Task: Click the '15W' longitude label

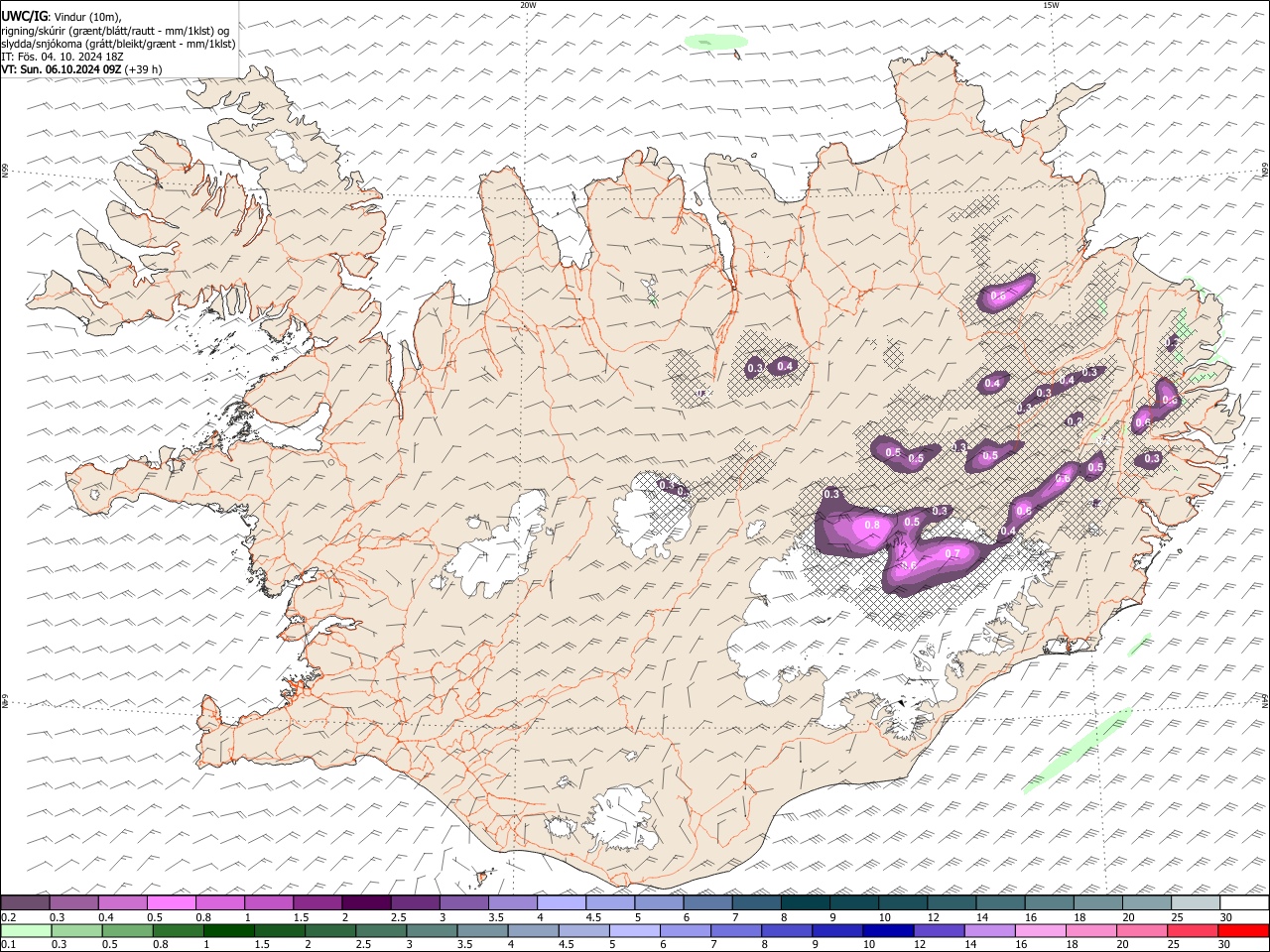Action: pos(1051,5)
